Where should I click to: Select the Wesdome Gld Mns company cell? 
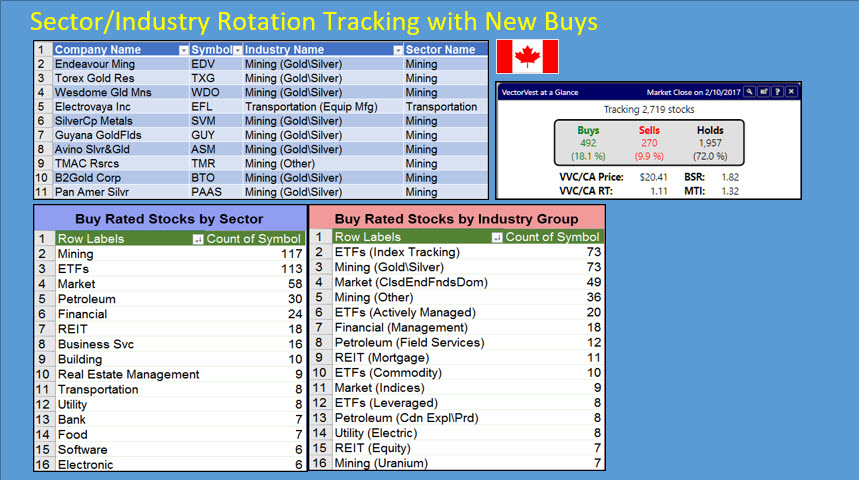pyautogui.click(x=121, y=93)
